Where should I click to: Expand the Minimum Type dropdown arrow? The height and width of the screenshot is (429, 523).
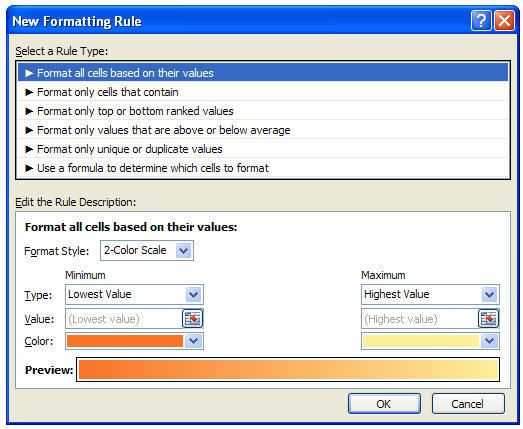click(194, 295)
